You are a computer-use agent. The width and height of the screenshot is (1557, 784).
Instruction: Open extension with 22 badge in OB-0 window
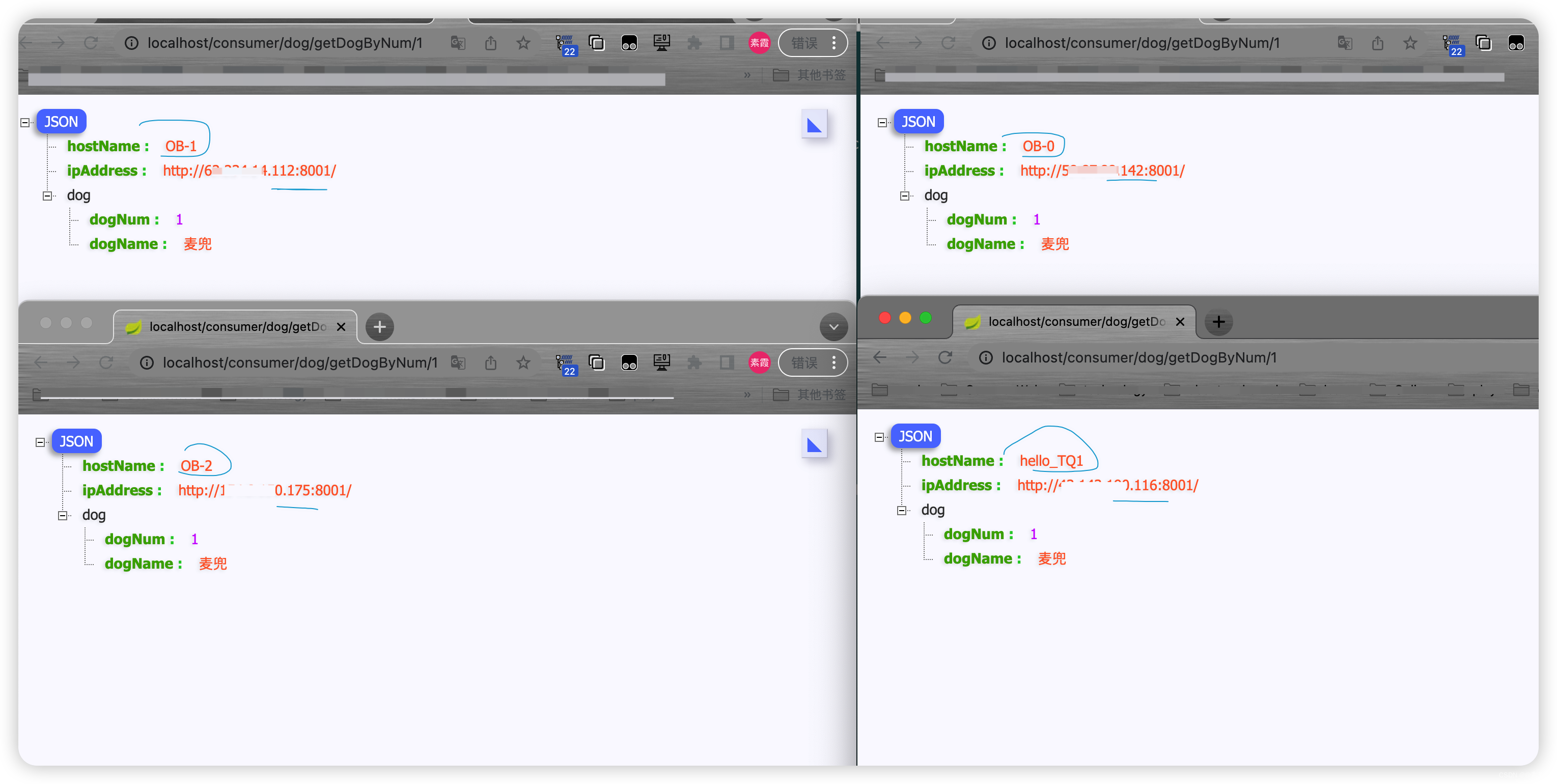1453,45
